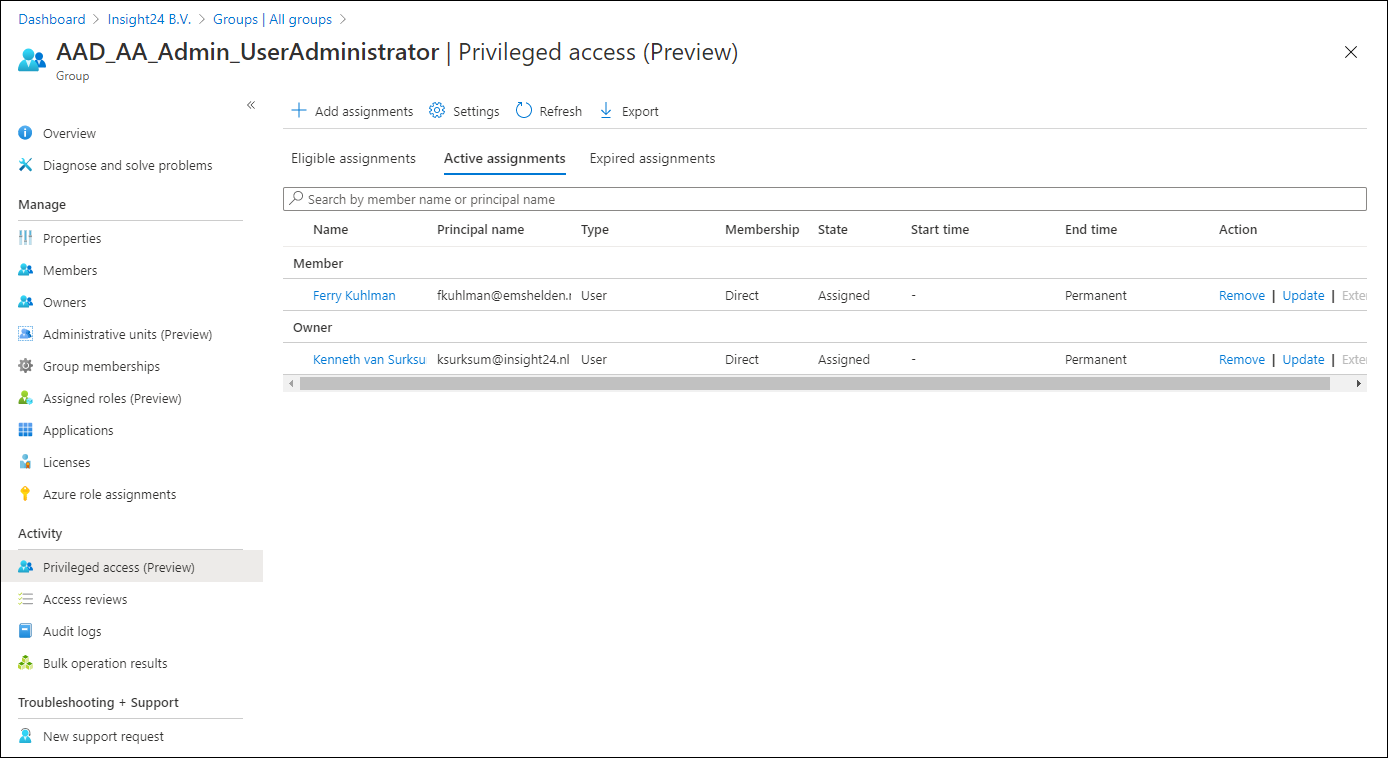
Task: Click the plus icon for Add assignments
Action: [x=299, y=111]
